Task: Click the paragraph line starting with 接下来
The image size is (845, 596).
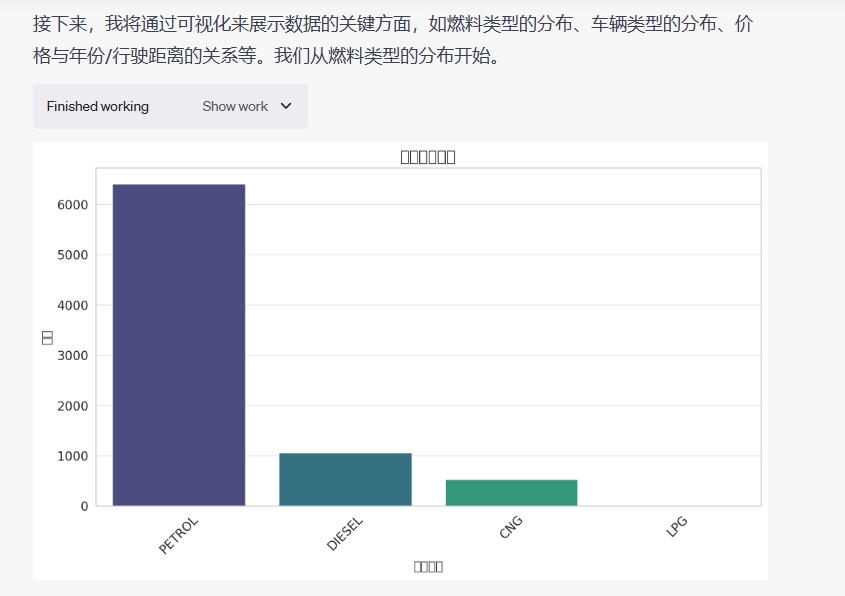Action: [x=392, y=24]
